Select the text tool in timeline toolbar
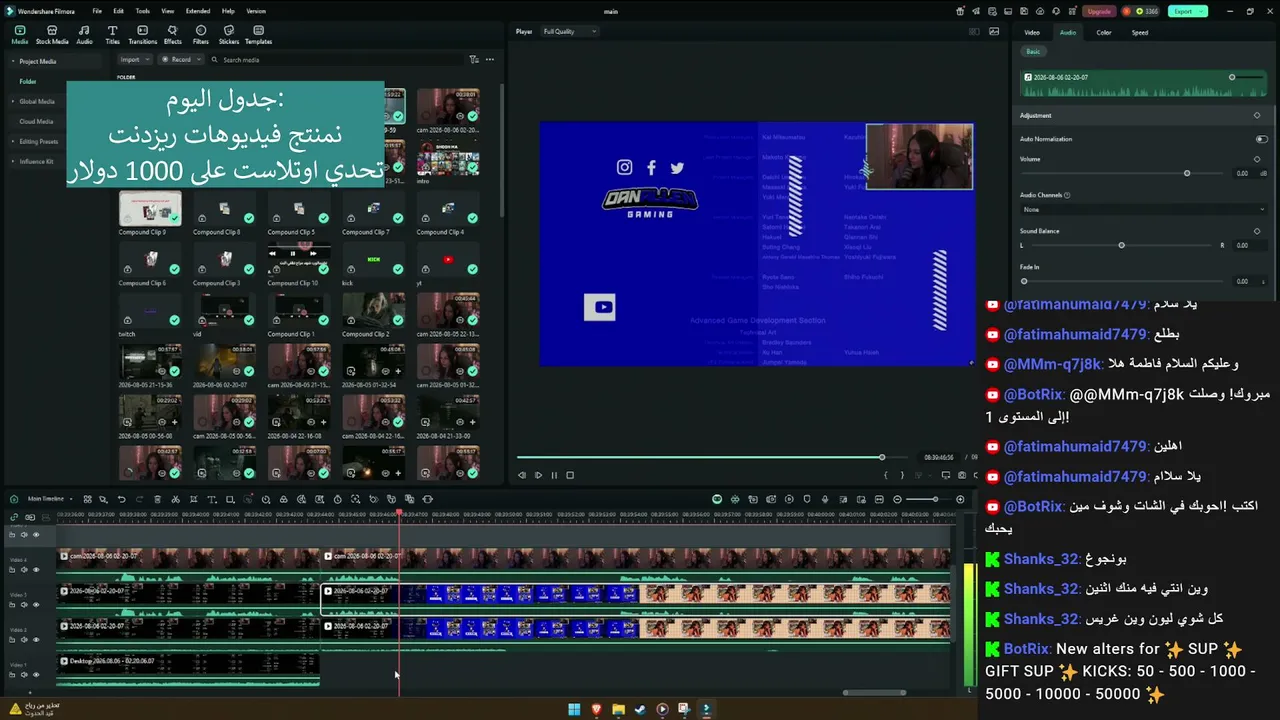 click(211, 499)
